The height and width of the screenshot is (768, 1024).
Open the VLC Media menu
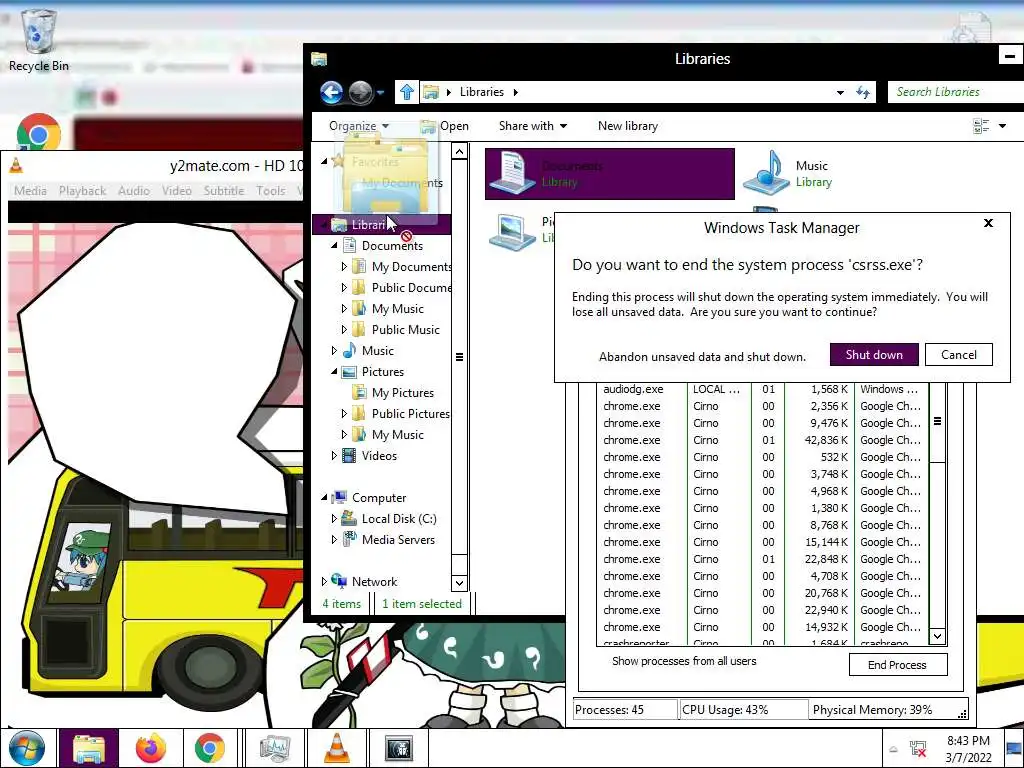[x=30, y=191]
